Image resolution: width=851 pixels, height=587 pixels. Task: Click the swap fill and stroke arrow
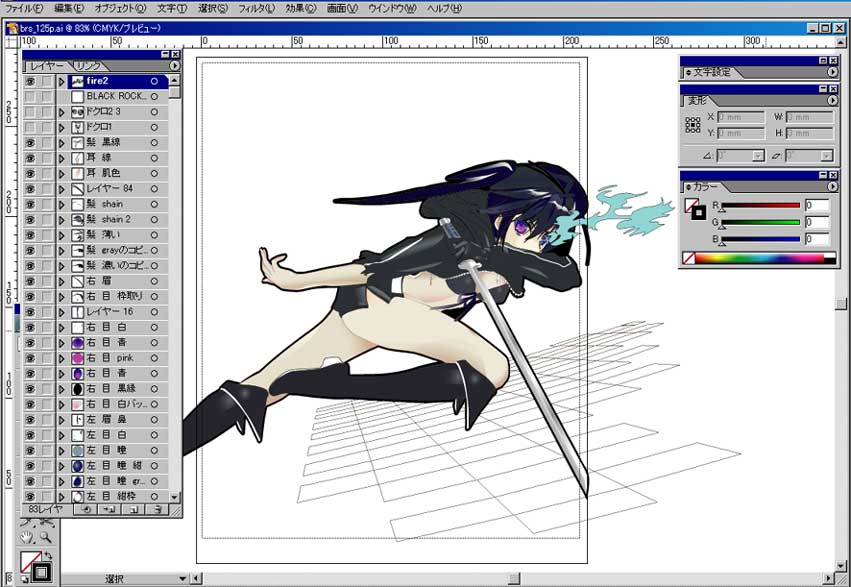(x=48, y=556)
